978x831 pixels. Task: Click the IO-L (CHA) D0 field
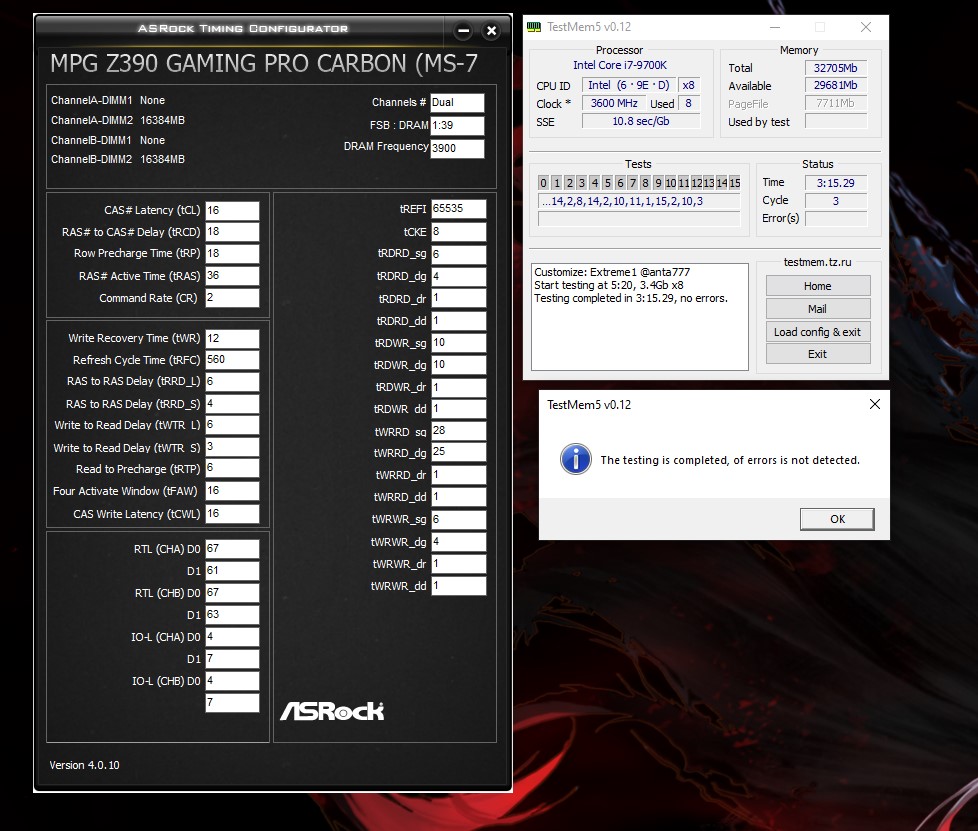(232, 636)
